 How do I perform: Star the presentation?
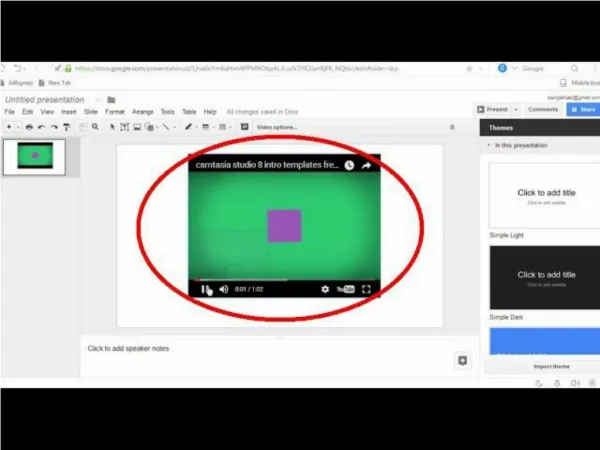click(98, 100)
